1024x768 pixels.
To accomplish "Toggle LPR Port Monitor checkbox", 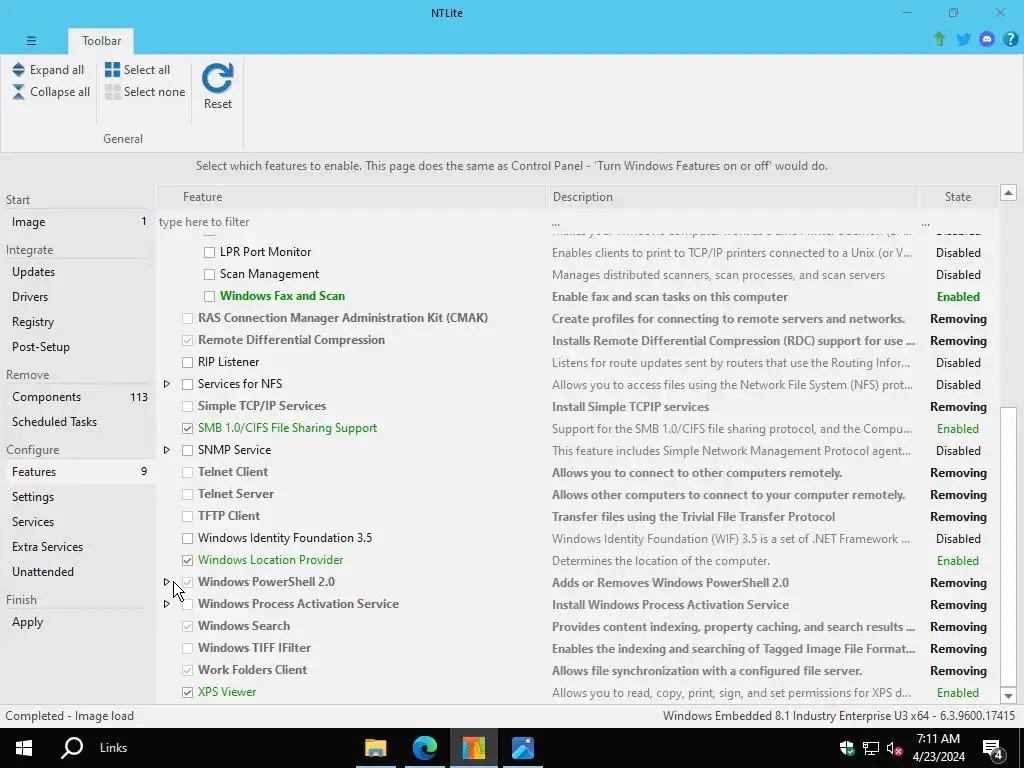I will (209, 252).
